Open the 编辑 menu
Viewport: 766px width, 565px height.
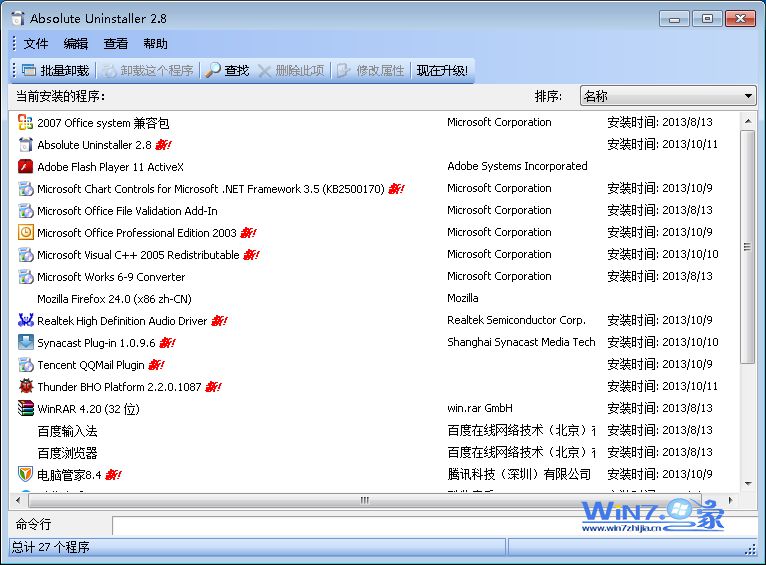[x=76, y=44]
